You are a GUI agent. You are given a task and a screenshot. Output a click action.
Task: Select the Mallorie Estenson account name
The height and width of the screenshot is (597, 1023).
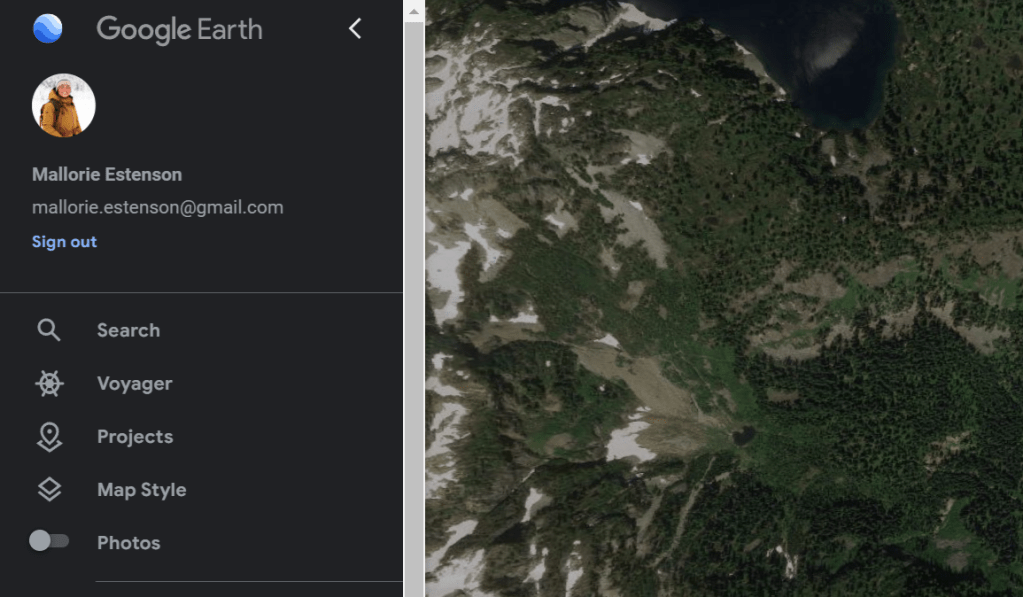pyautogui.click(x=107, y=175)
